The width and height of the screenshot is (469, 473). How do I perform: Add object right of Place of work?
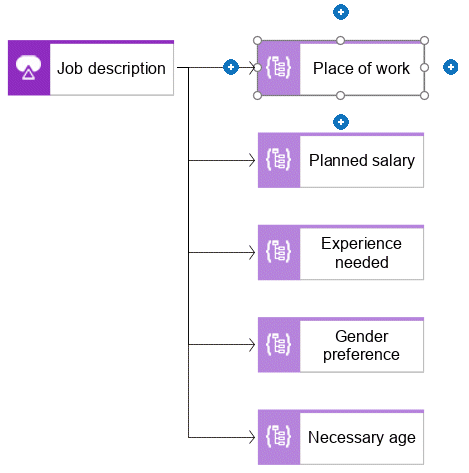tap(450, 67)
